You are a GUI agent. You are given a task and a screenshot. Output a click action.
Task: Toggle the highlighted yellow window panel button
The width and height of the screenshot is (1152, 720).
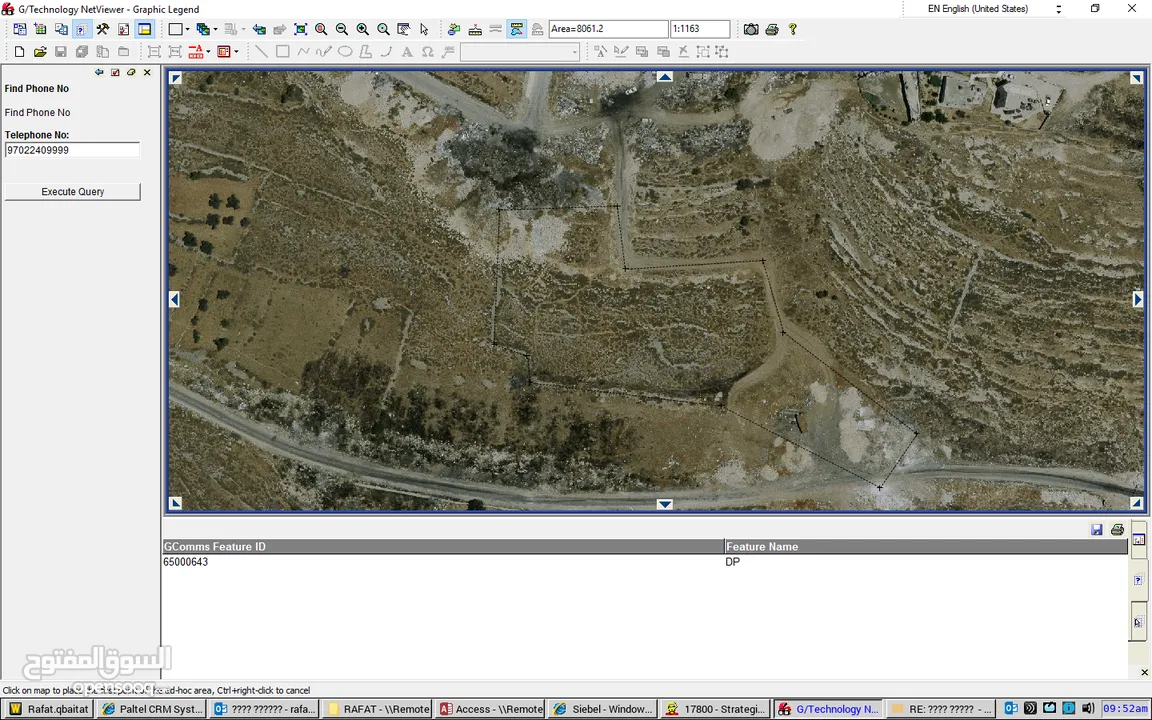[x=144, y=30]
